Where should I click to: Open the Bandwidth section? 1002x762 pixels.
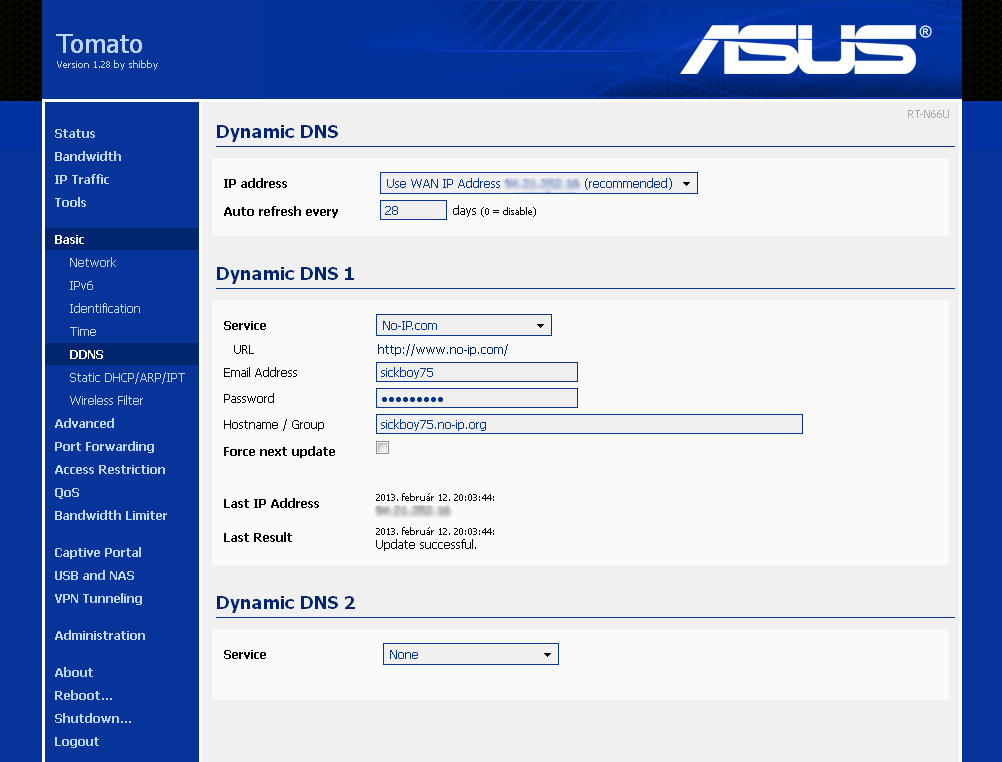coord(88,157)
